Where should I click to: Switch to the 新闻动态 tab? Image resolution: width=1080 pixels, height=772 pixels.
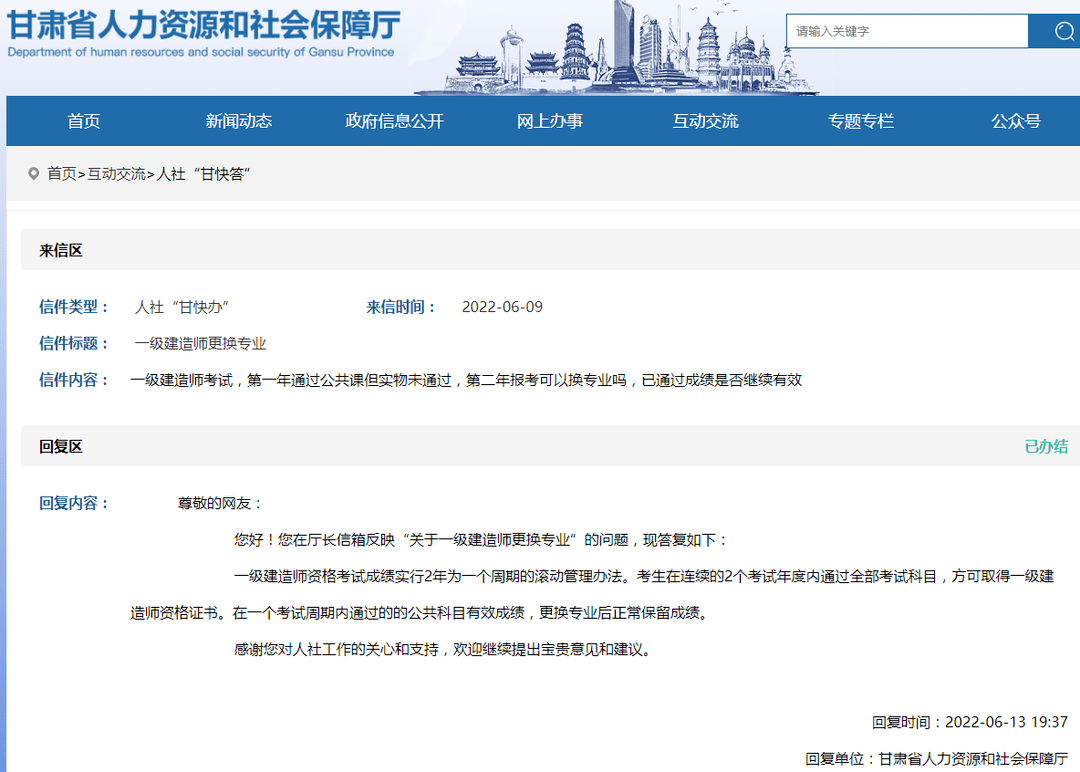[238, 120]
